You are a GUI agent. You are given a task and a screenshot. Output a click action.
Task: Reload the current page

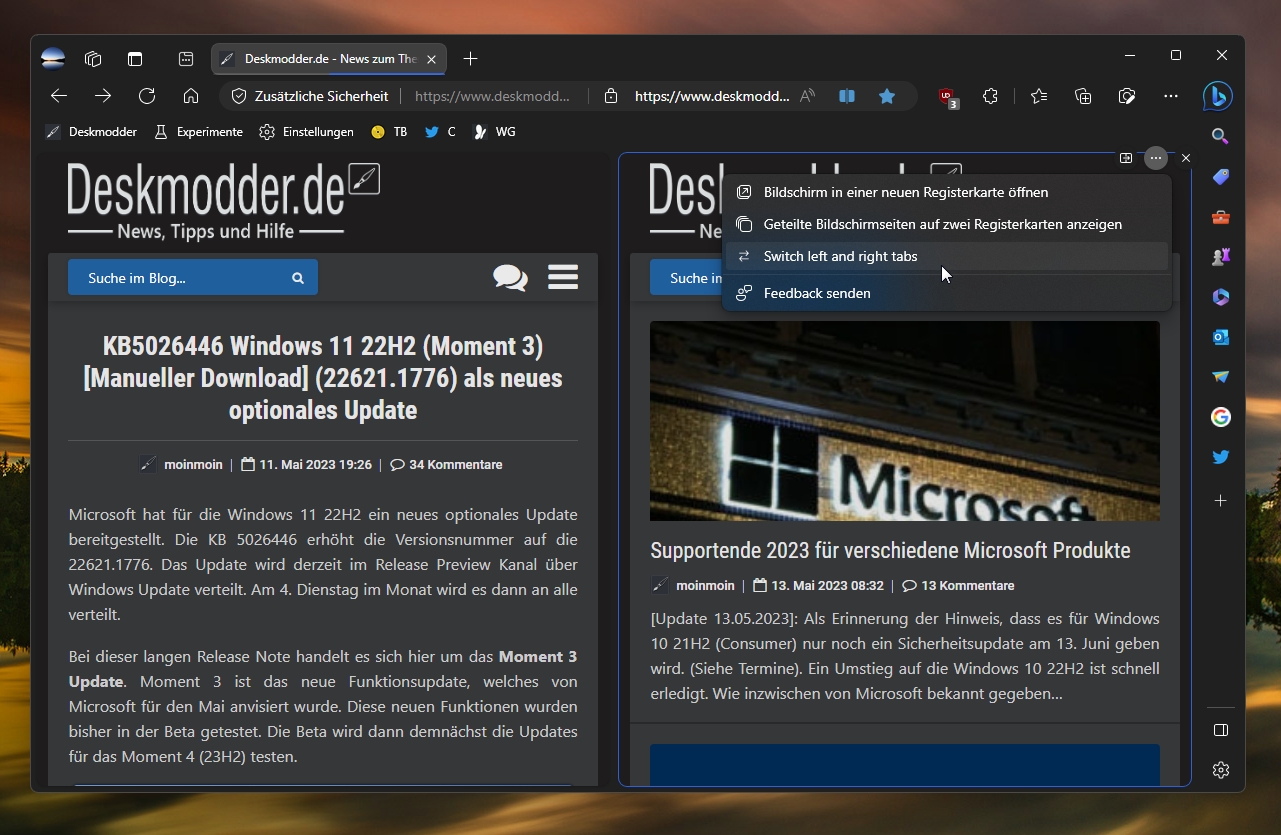tap(147, 96)
